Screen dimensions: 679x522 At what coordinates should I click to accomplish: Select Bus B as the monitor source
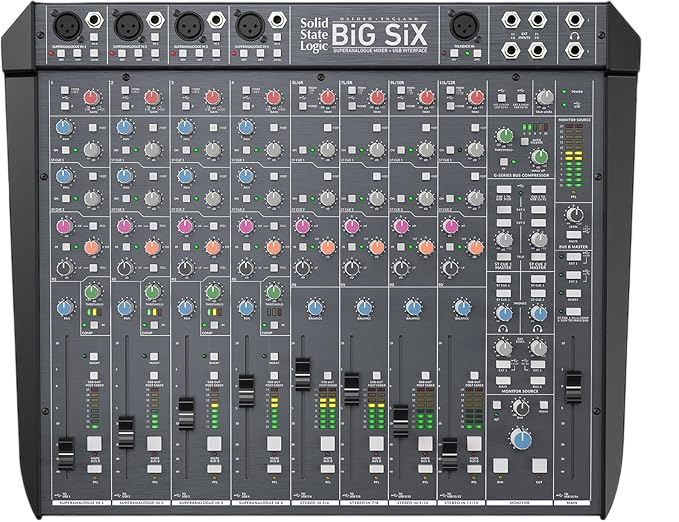(538, 380)
